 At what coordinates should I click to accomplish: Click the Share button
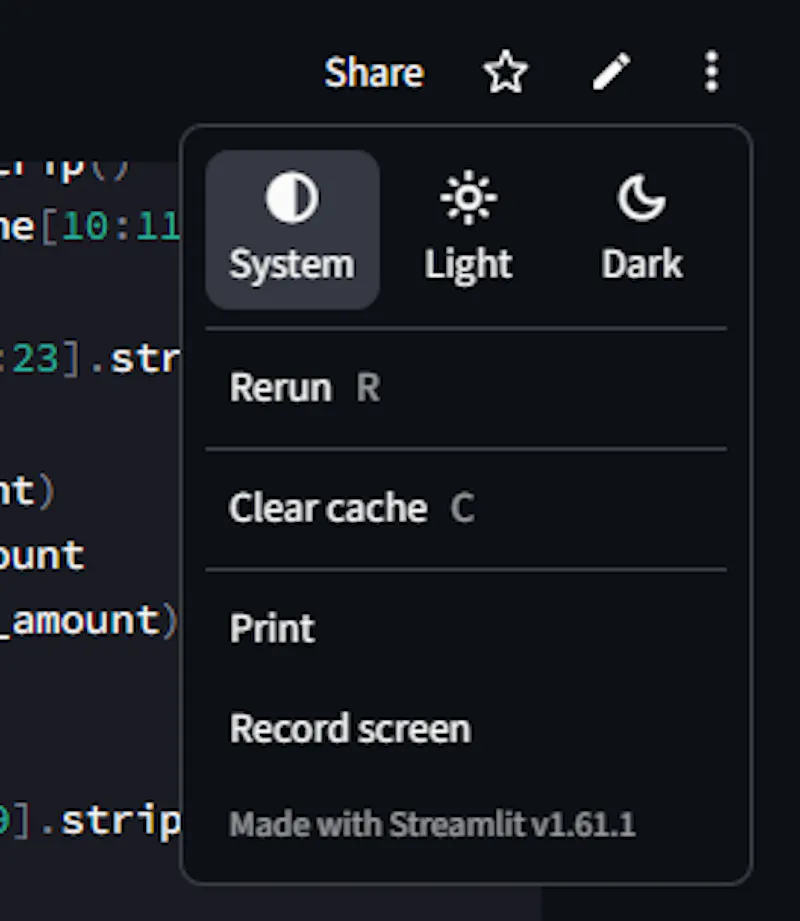point(374,72)
